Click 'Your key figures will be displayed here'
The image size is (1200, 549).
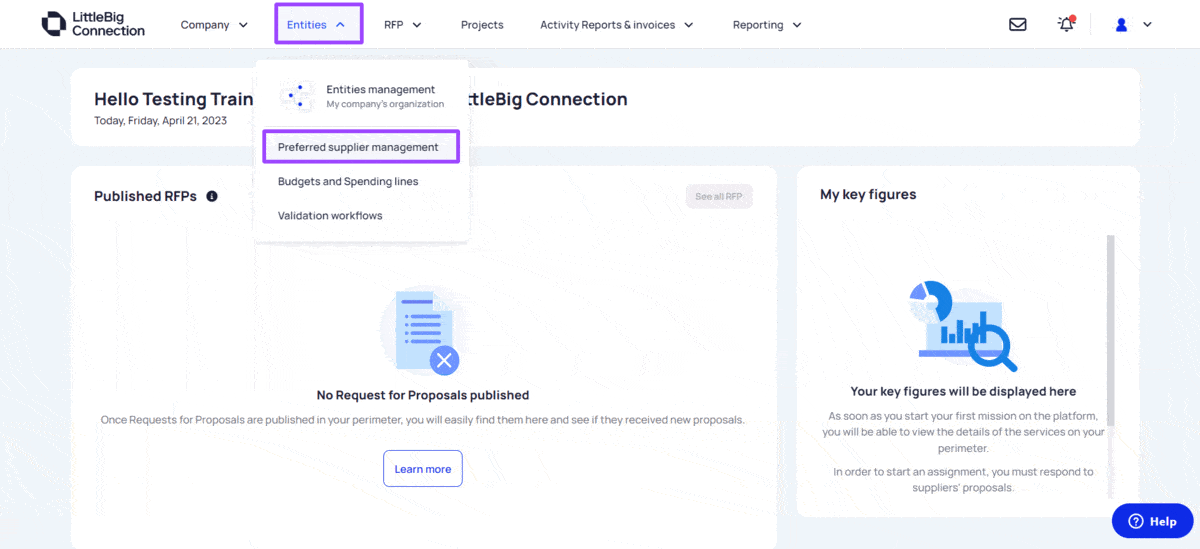coord(963,391)
